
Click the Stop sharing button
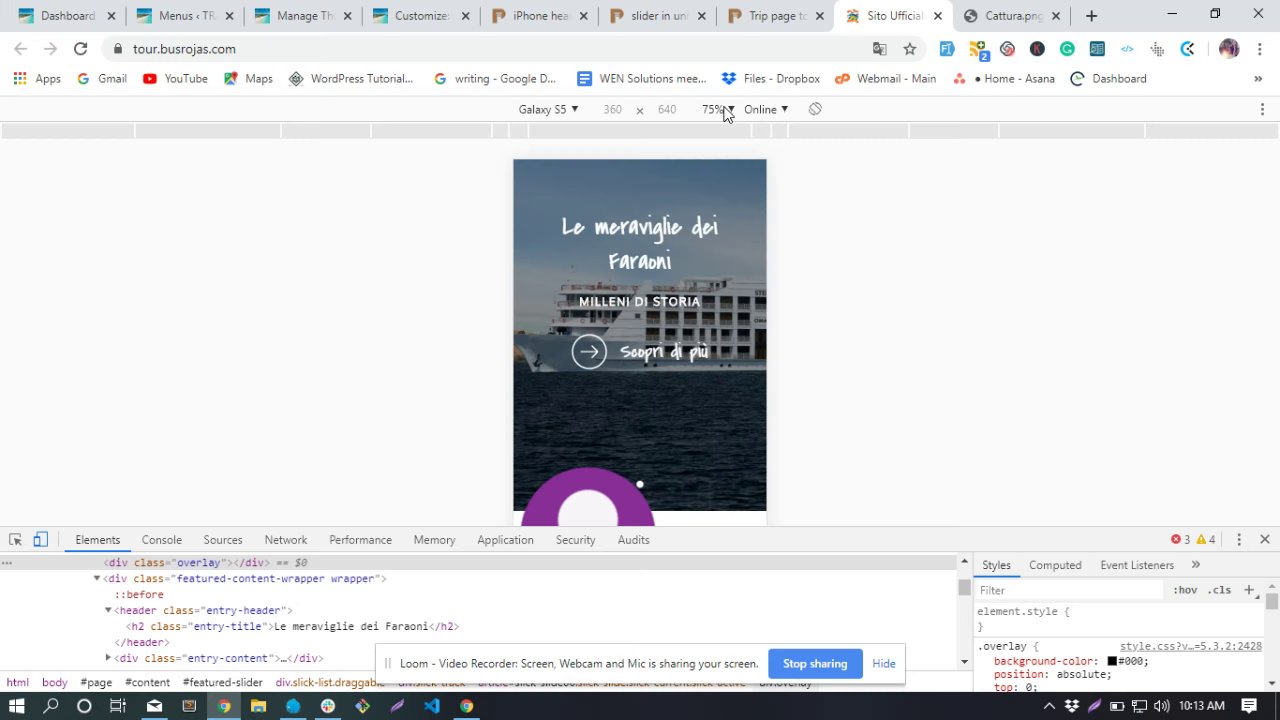pyautogui.click(x=814, y=664)
